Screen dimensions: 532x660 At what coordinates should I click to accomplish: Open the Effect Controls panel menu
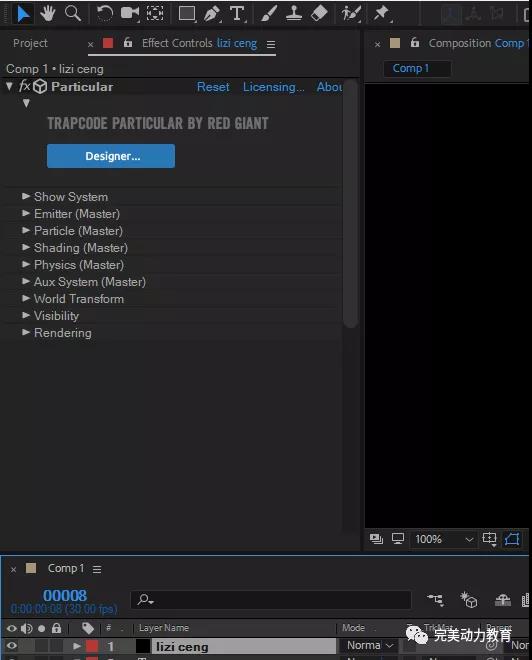click(x=271, y=44)
